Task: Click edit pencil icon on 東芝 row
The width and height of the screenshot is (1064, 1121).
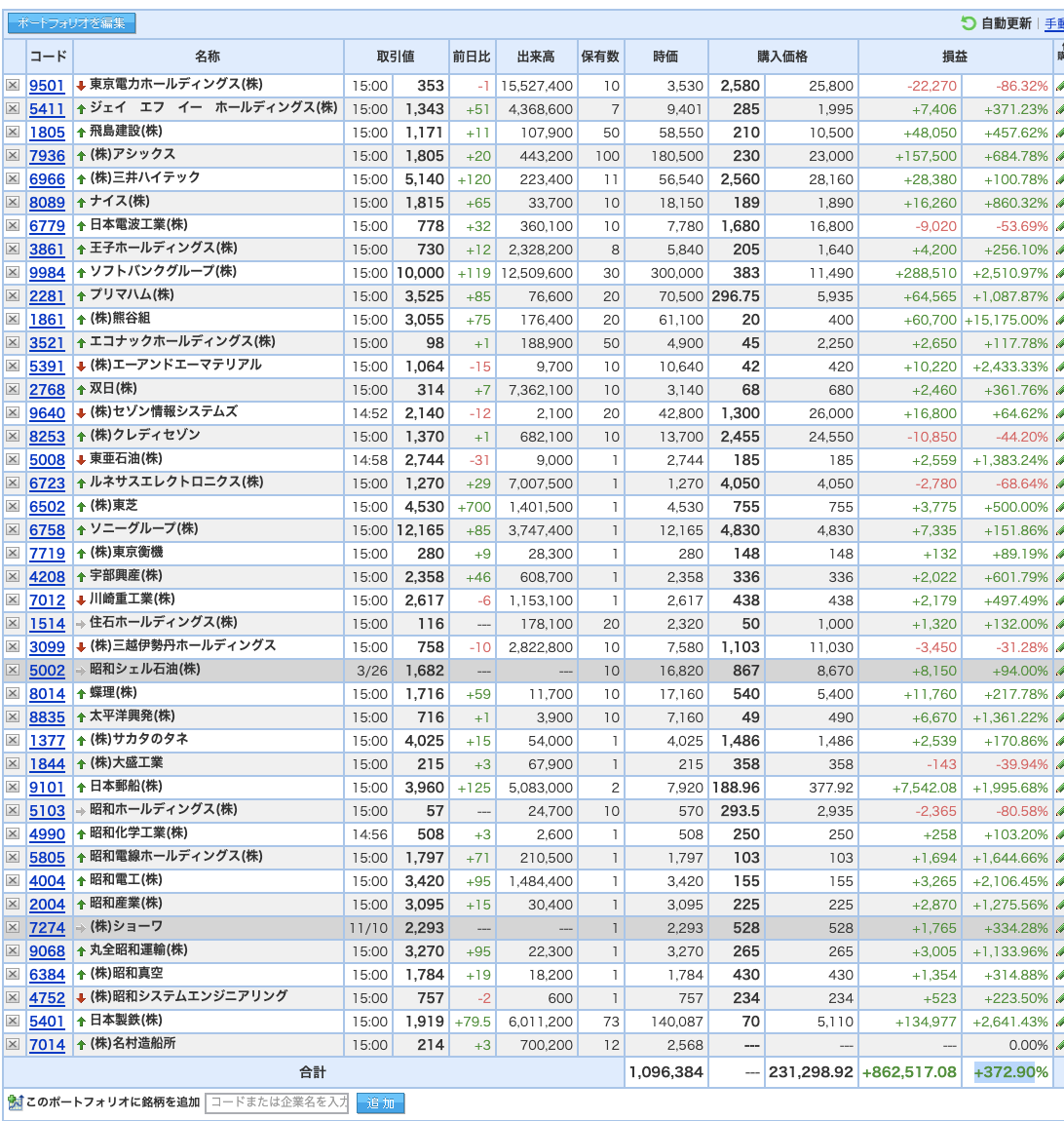Action: click(x=1059, y=507)
